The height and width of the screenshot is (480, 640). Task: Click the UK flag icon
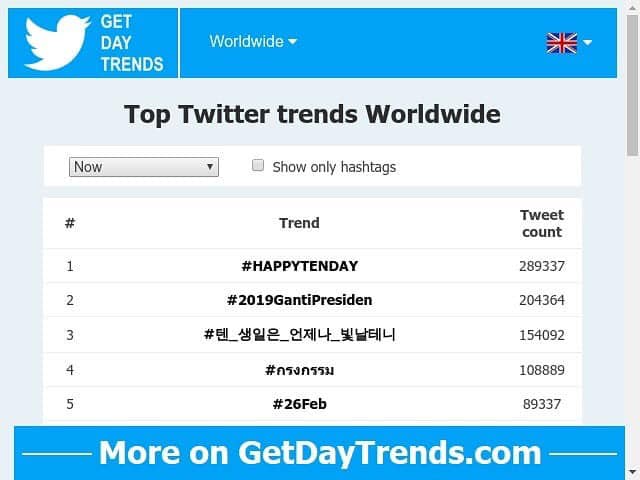click(561, 42)
